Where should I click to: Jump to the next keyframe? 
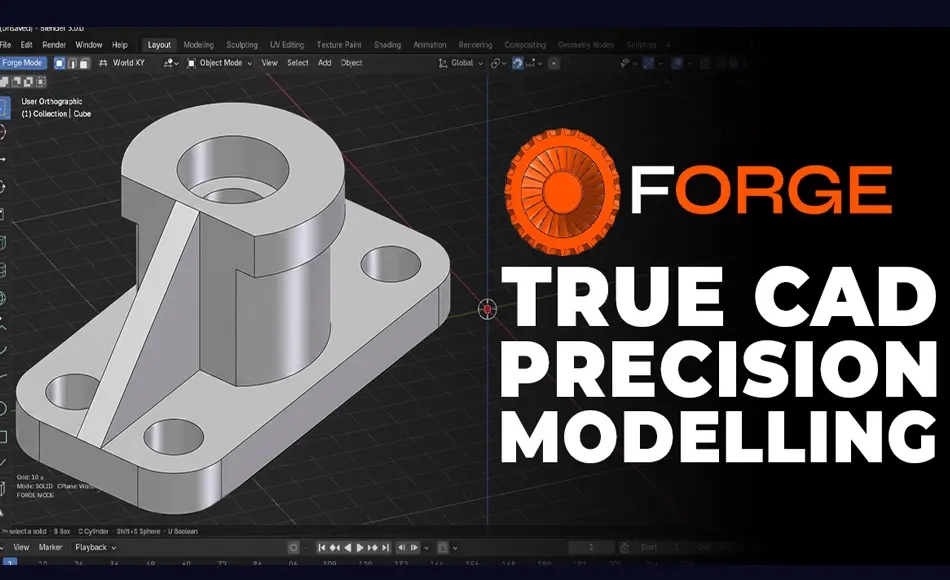pos(373,548)
